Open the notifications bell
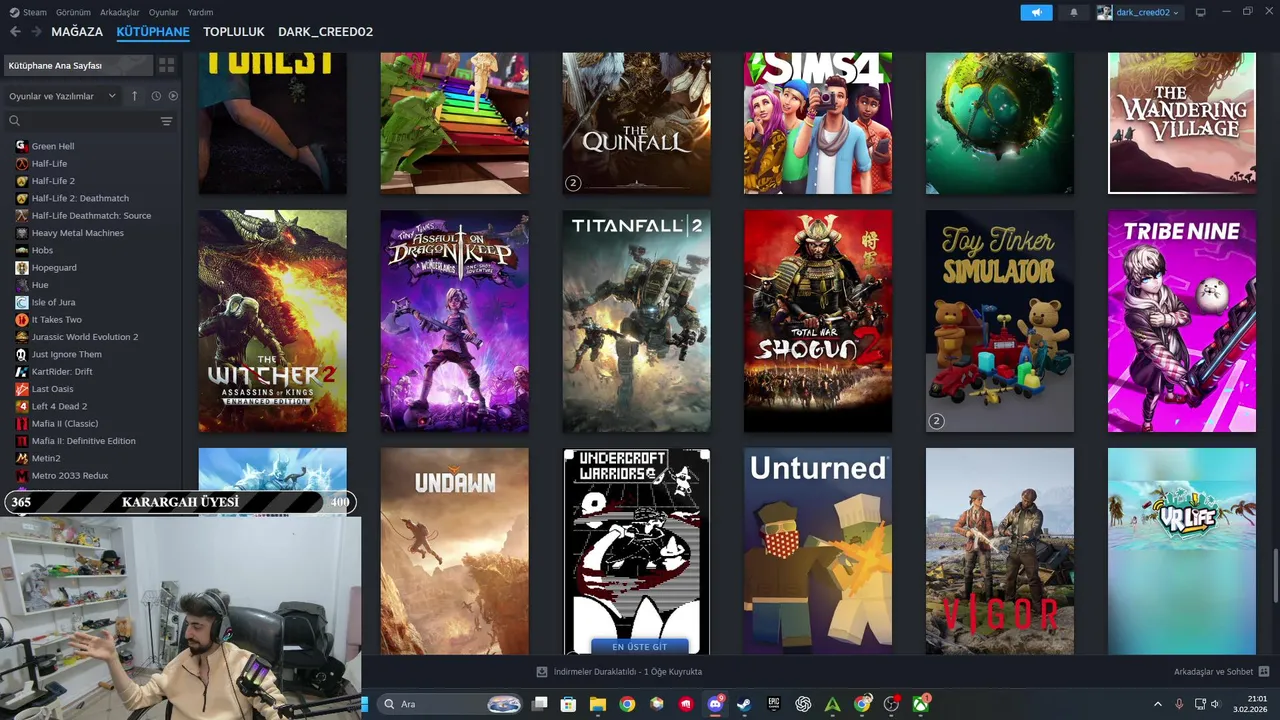The width and height of the screenshot is (1280, 720). pos(1074,12)
